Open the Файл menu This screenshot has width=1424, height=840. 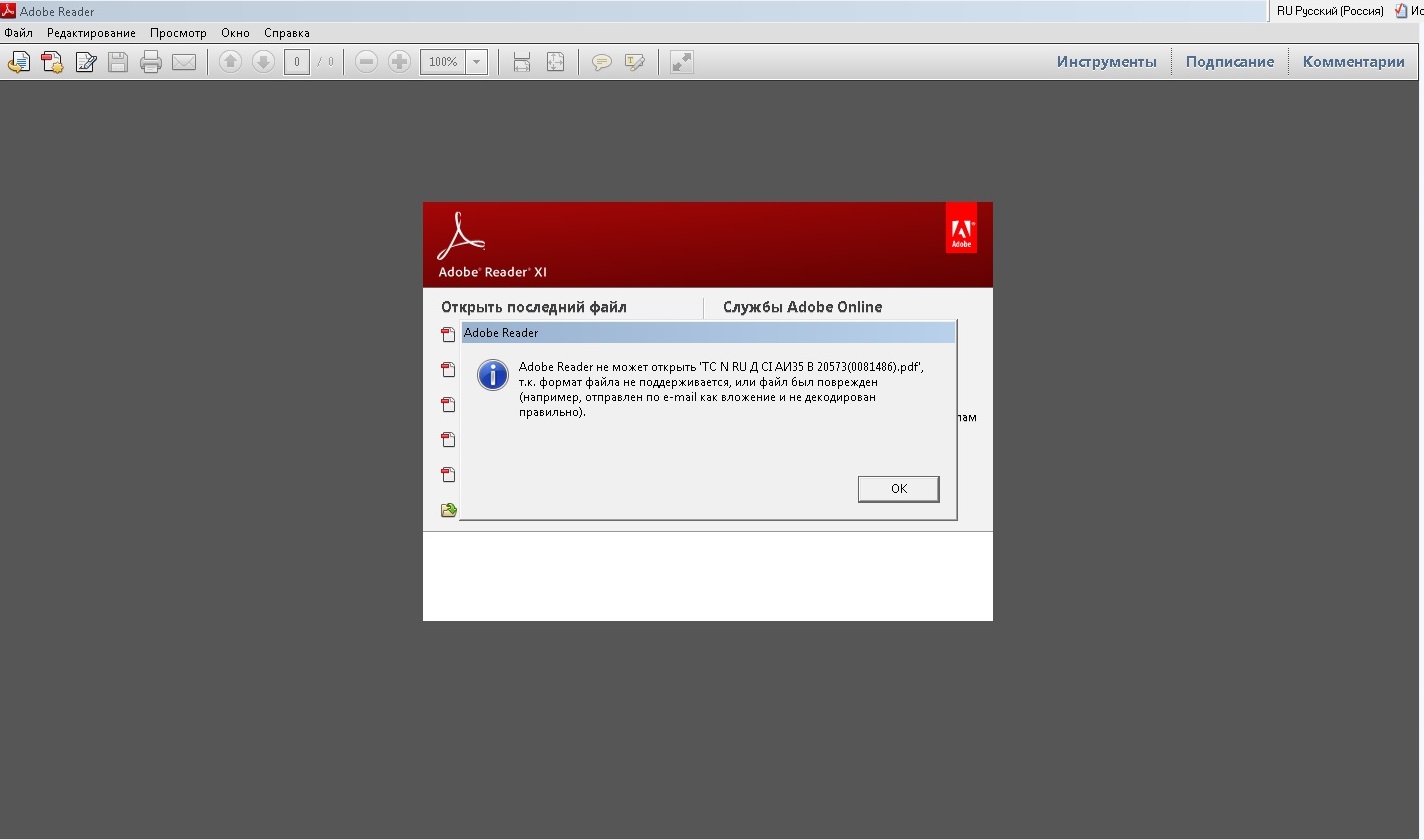(18, 33)
